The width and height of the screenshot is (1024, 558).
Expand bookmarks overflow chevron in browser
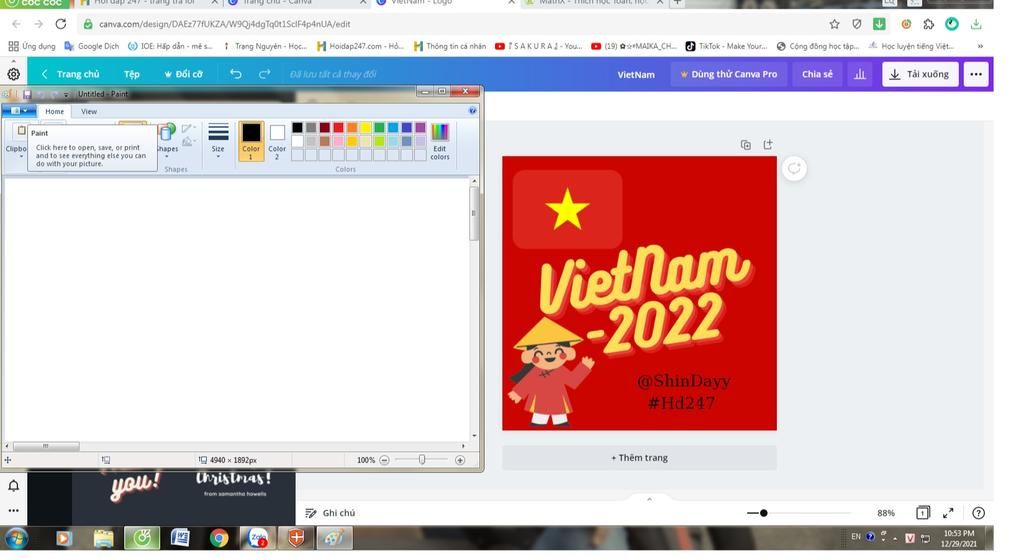coord(980,46)
